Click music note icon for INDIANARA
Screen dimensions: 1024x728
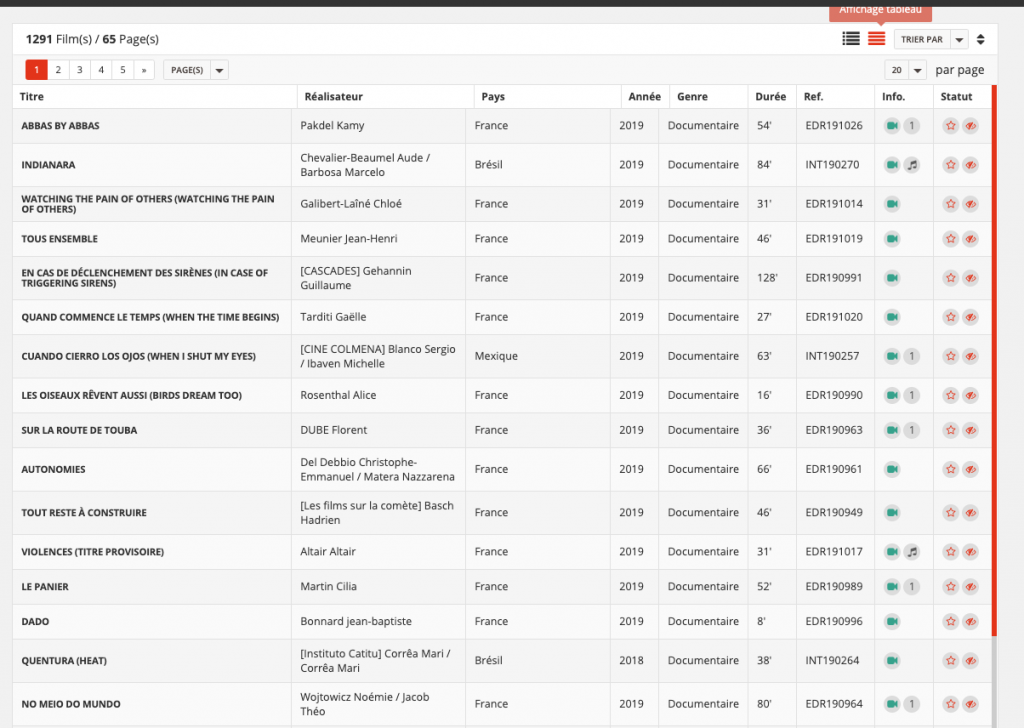click(x=911, y=165)
